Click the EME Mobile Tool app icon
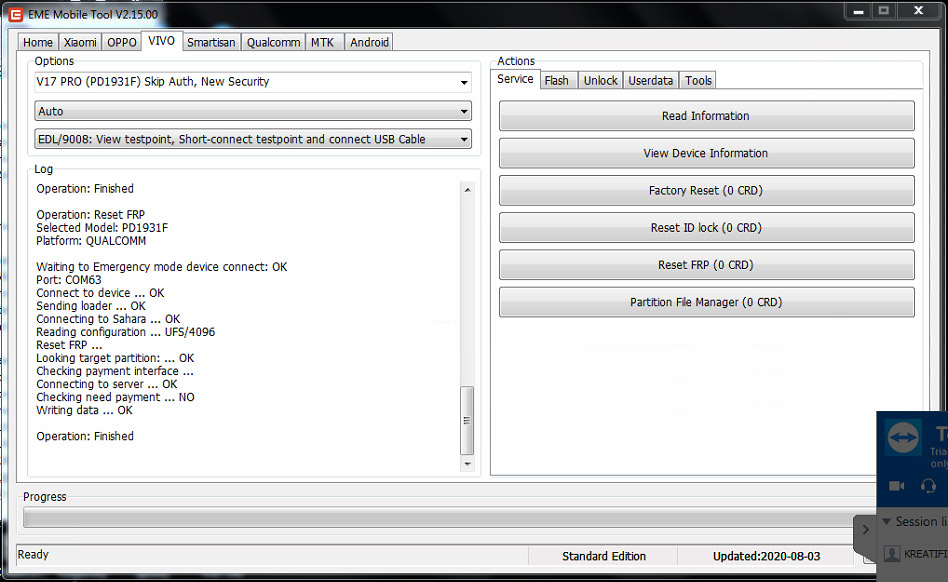The image size is (948, 582). coord(15,14)
